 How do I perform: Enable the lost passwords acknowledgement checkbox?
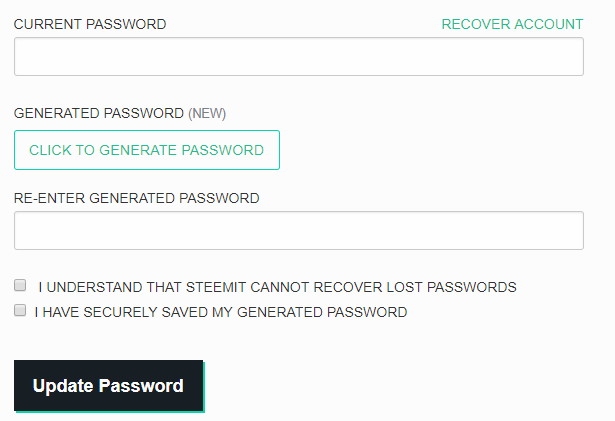pos(20,285)
